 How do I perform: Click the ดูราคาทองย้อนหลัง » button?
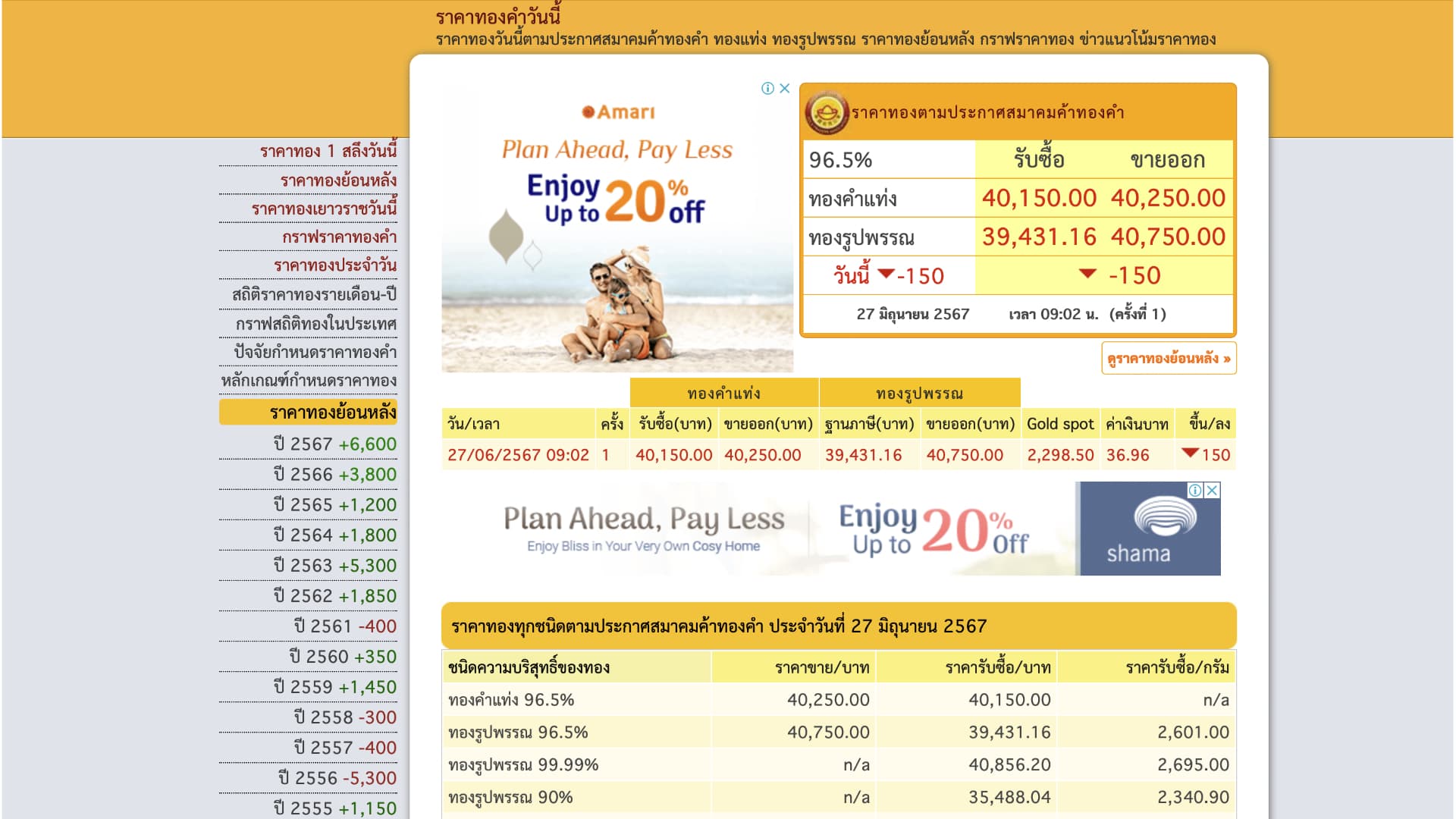(1168, 359)
